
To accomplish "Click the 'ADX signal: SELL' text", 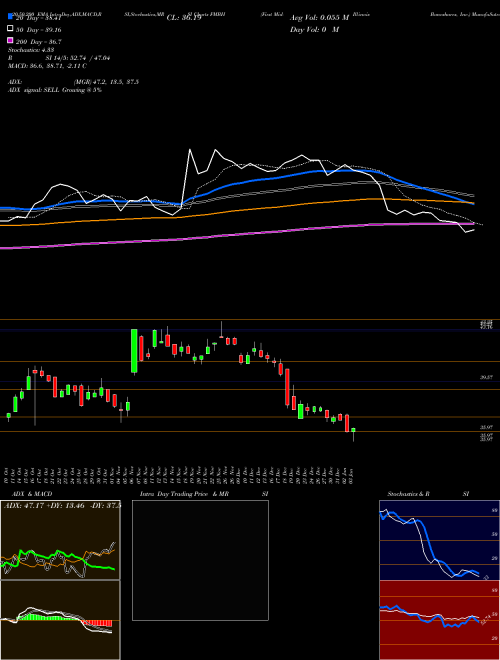I will click(x=34, y=90).
